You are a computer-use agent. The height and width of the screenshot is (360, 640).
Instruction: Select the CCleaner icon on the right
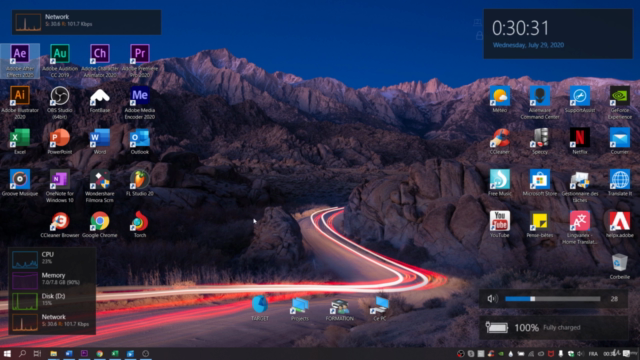[x=500, y=141]
